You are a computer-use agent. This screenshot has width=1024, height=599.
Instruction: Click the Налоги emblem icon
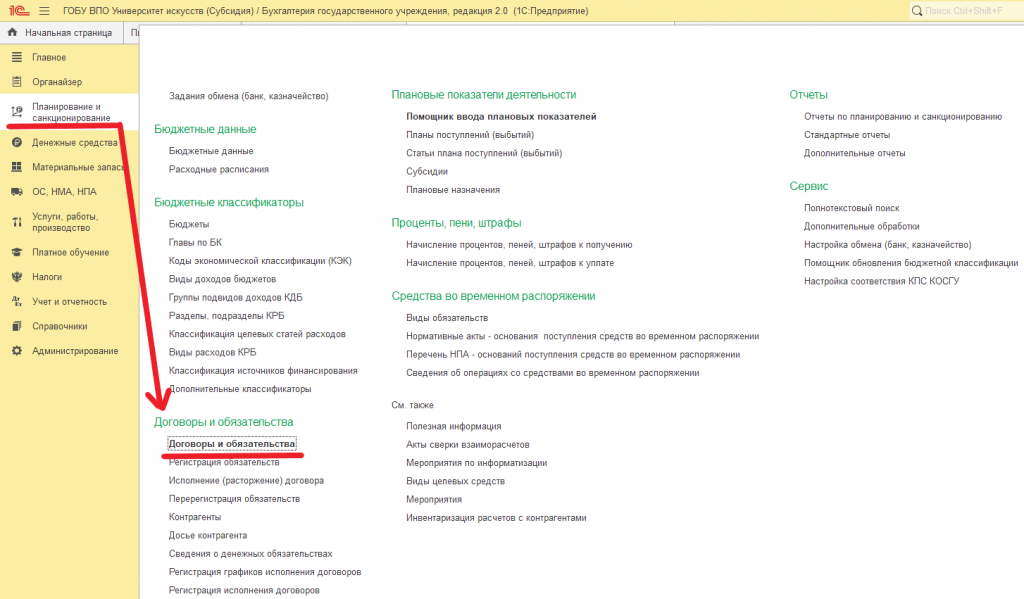(x=17, y=277)
